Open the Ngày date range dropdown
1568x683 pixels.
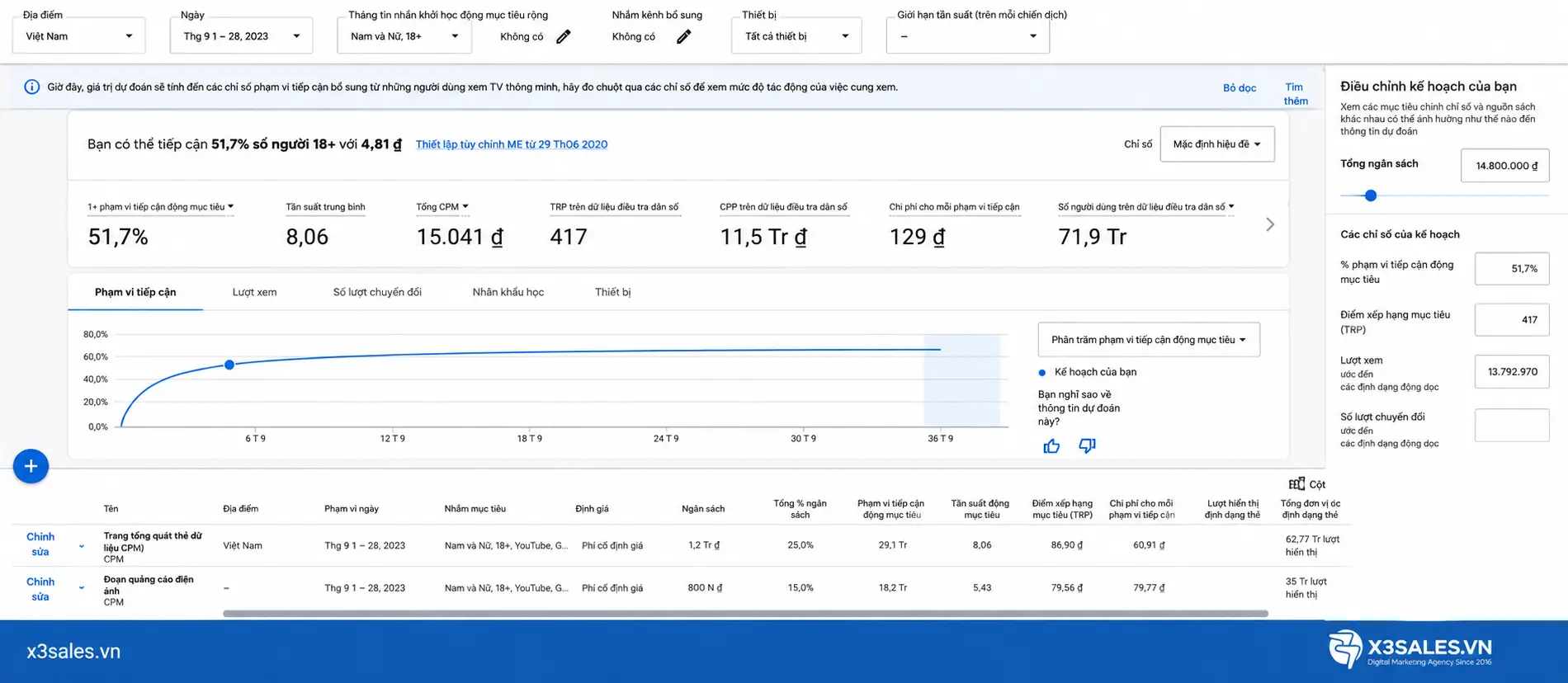(241, 36)
